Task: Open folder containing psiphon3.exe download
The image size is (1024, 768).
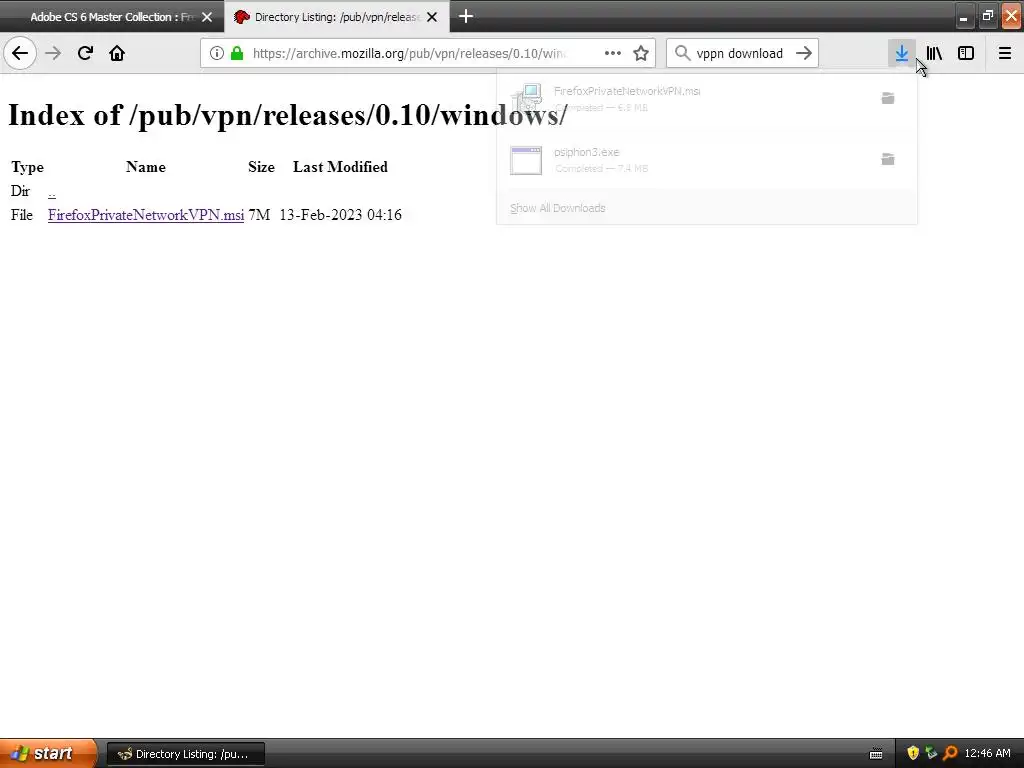Action: 888,159
